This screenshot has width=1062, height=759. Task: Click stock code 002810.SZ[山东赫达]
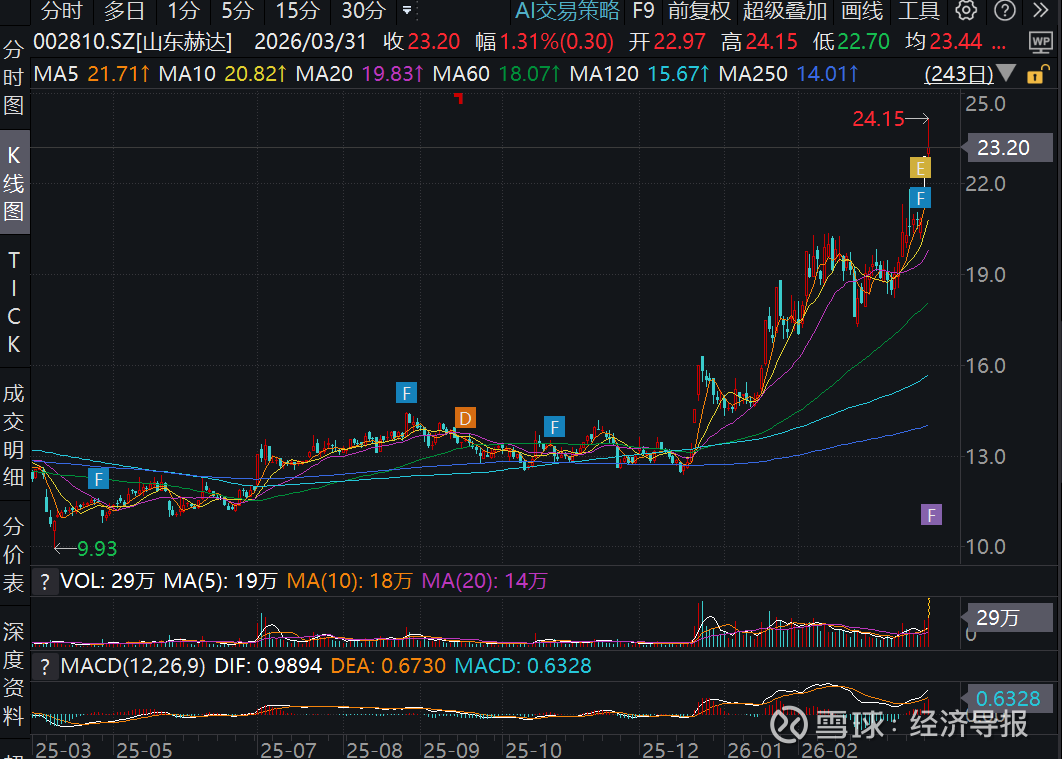coord(133,42)
